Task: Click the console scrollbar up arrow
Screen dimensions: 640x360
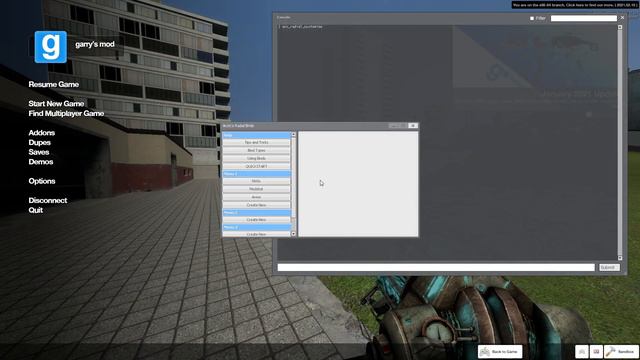Action: pos(620,27)
